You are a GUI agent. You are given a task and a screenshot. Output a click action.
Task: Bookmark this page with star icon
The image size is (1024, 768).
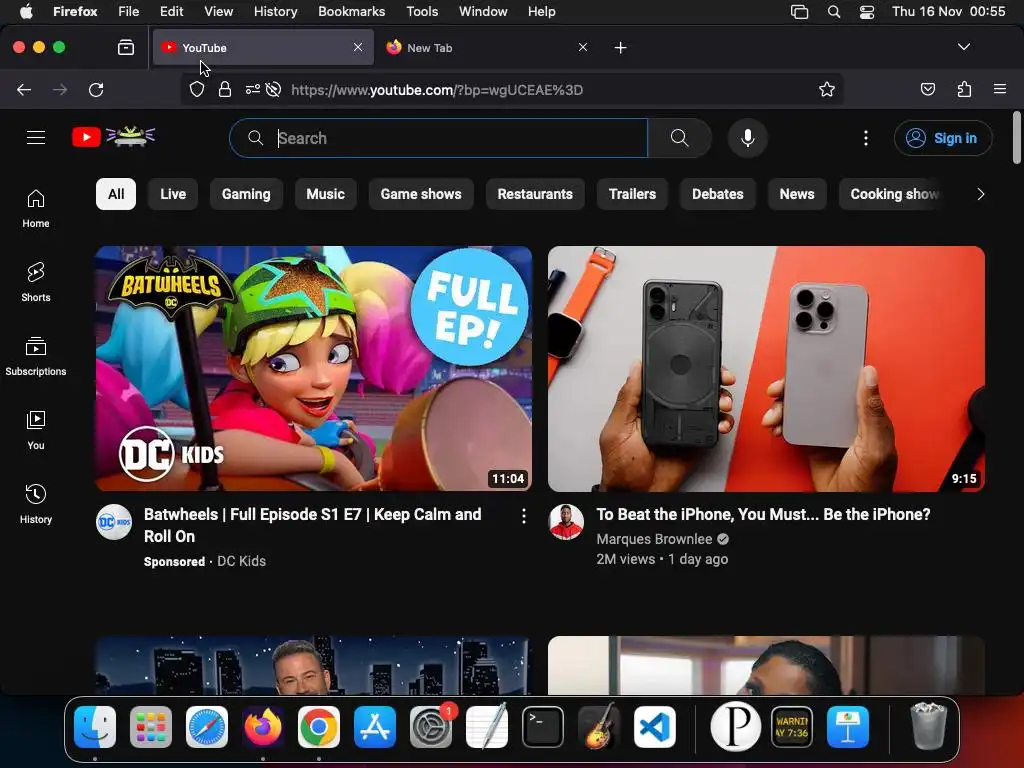(827, 89)
